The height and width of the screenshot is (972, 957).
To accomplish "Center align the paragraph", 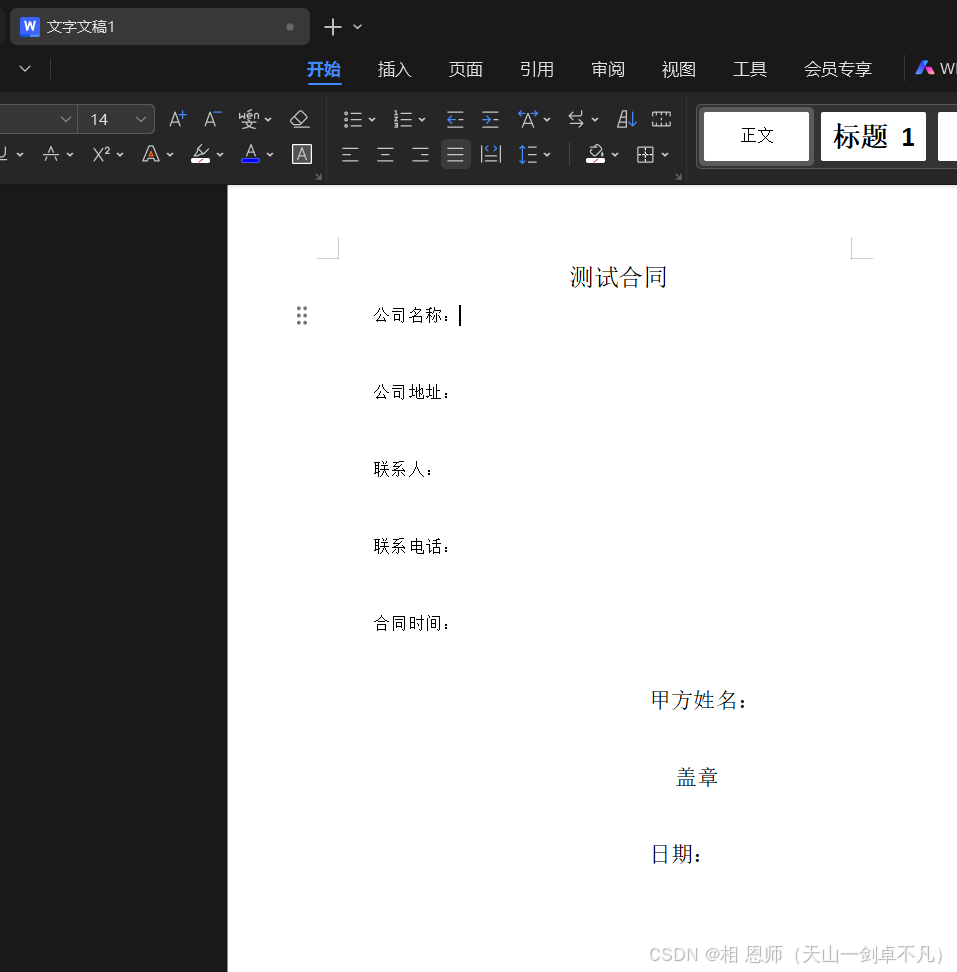I will click(x=385, y=154).
